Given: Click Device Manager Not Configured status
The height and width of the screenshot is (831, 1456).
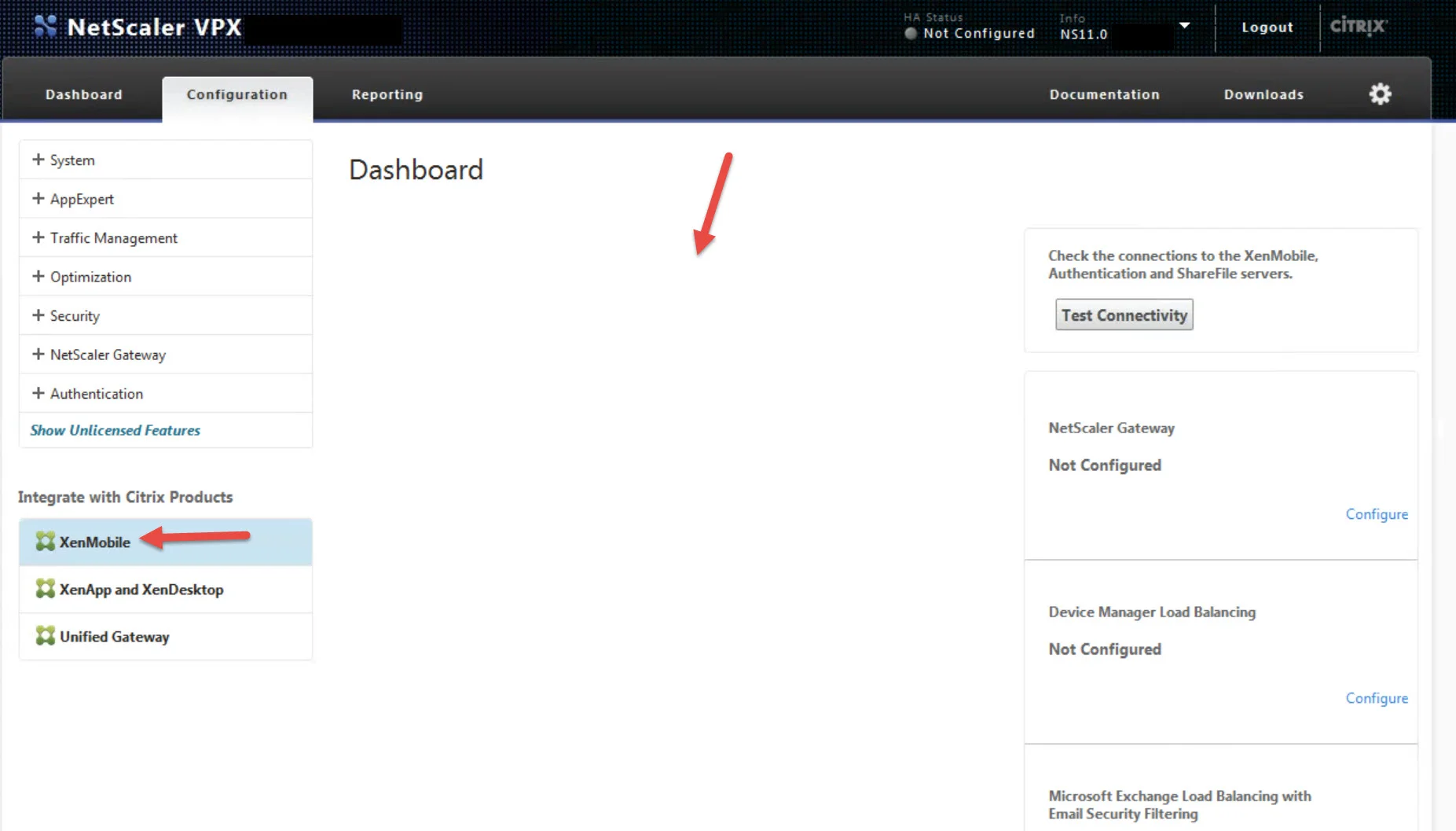Looking at the screenshot, I should pyautogui.click(x=1105, y=649).
